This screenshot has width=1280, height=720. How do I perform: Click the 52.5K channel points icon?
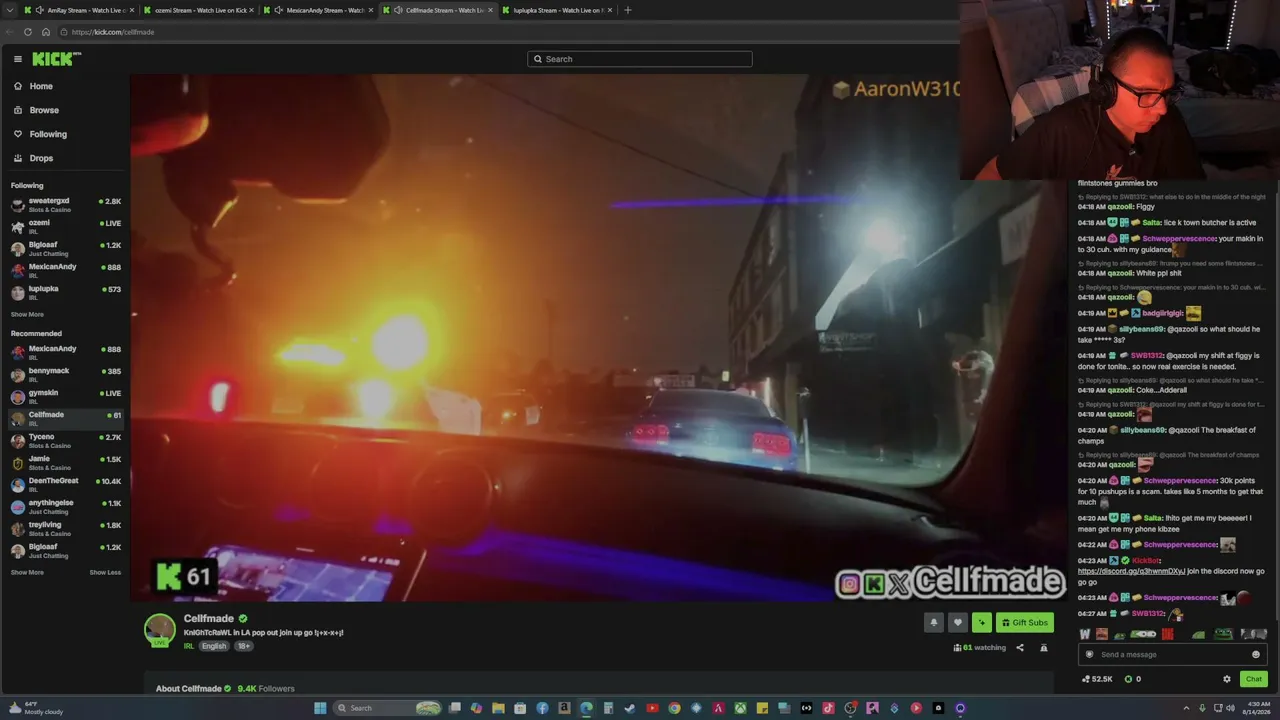[x=1086, y=679]
